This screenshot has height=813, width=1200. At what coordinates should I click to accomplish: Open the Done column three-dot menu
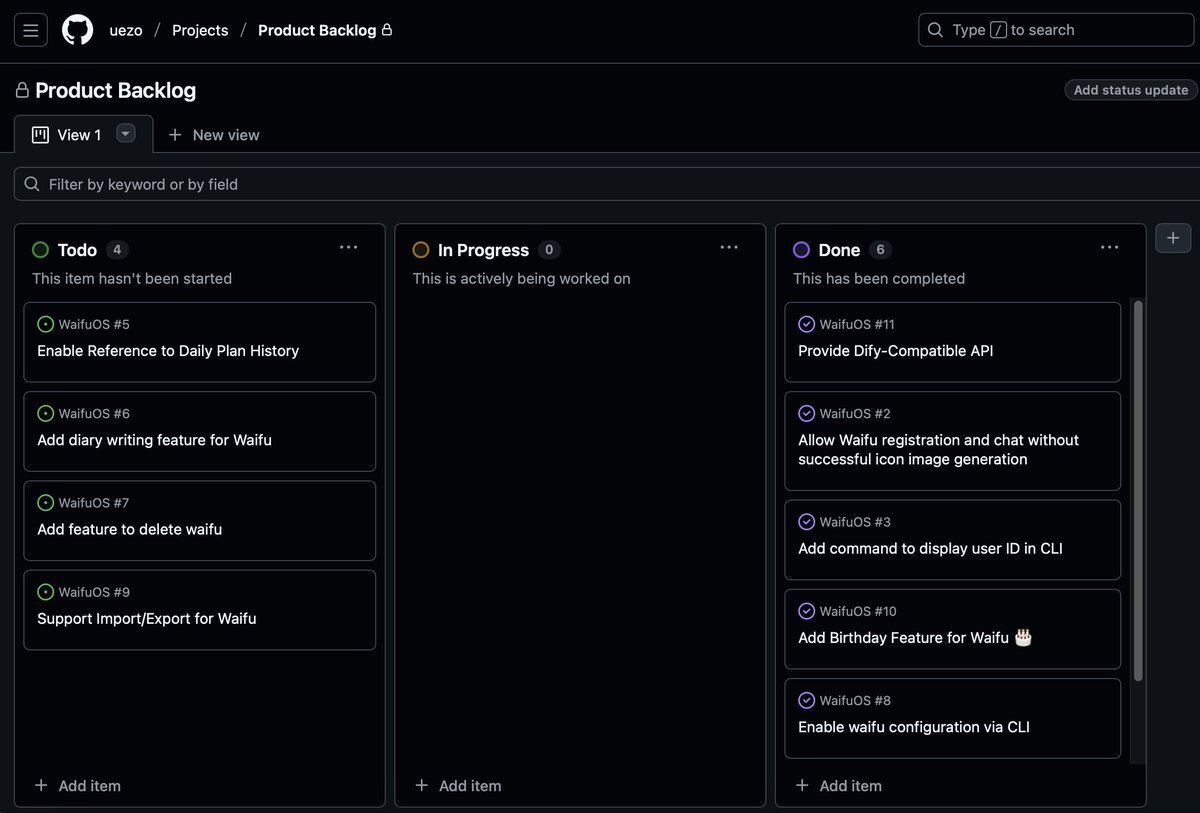point(1109,248)
